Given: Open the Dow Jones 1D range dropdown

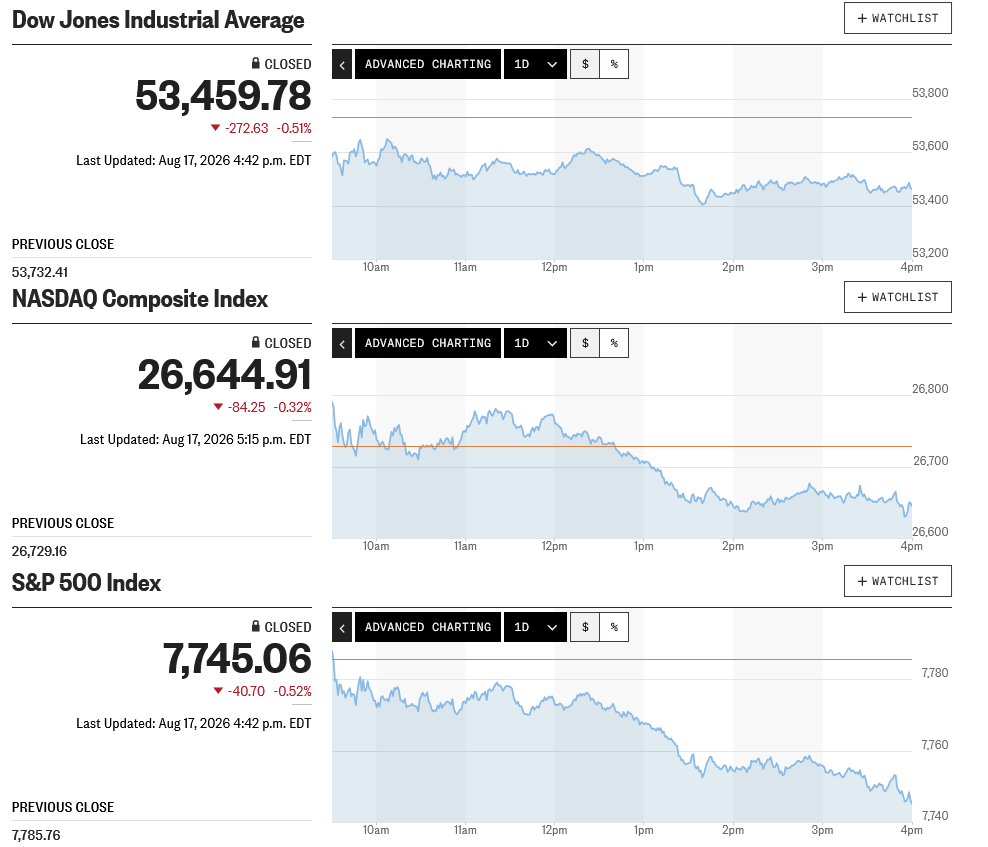Looking at the screenshot, I should 536,64.
